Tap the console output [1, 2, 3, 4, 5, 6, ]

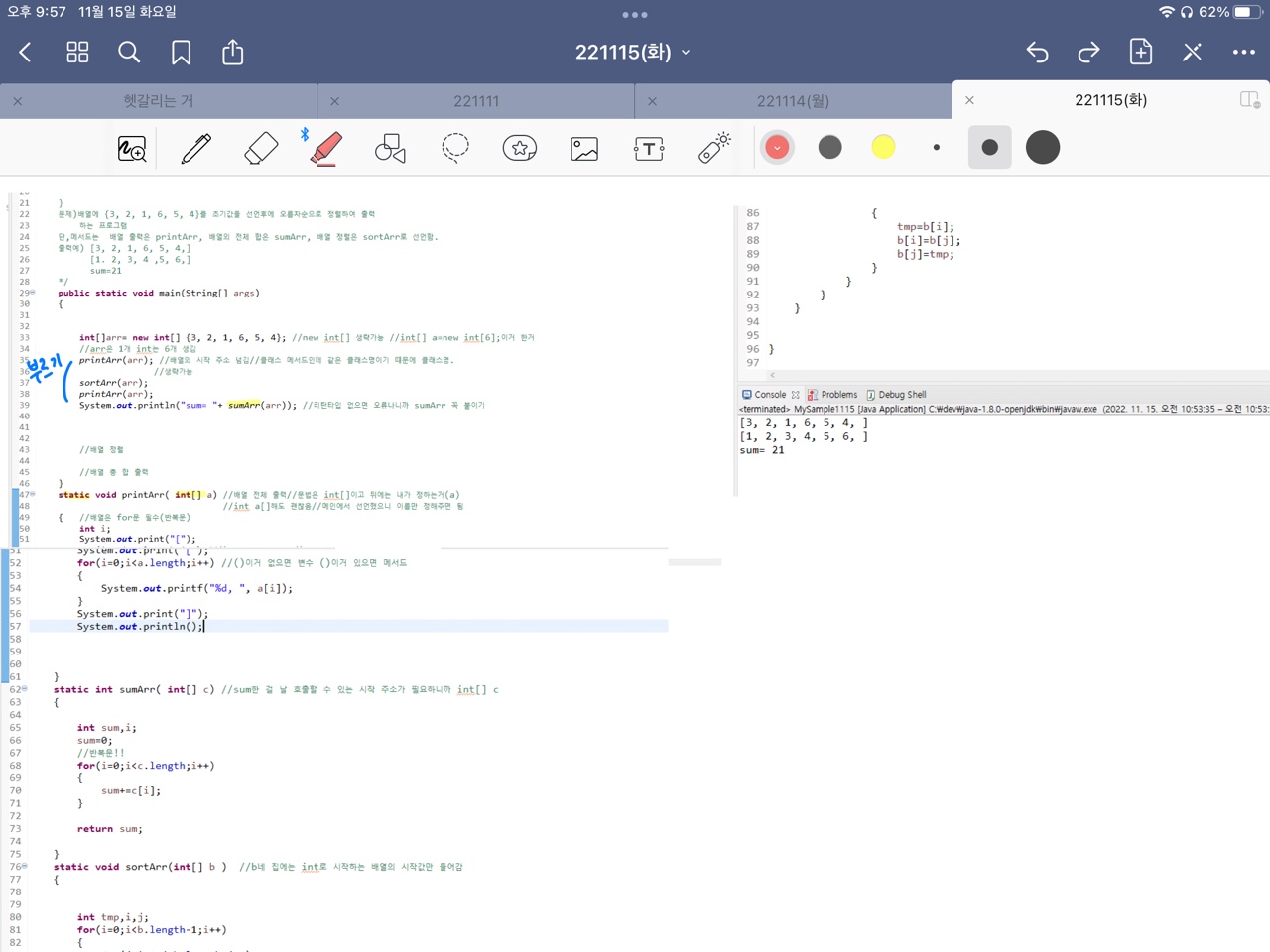tap(804, 436)
